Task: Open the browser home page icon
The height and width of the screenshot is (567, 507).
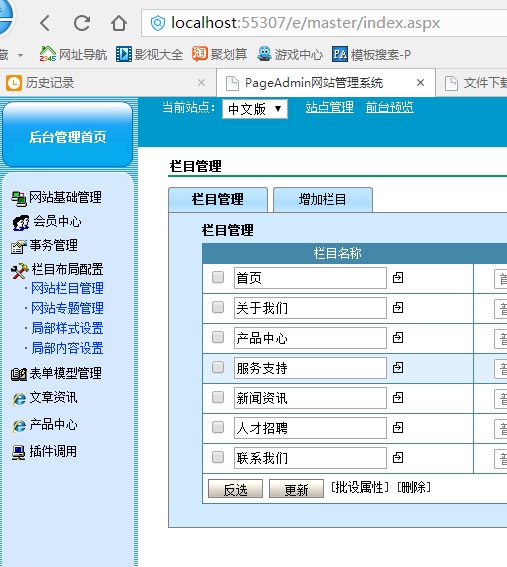Action: [119, 23]
